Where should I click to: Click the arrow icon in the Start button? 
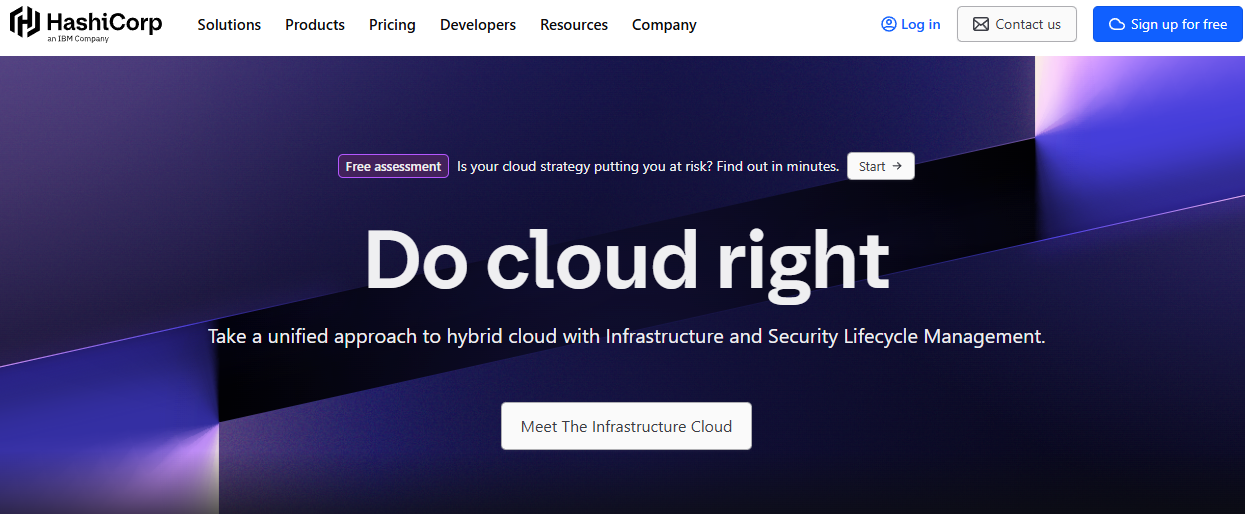(897, 166)
